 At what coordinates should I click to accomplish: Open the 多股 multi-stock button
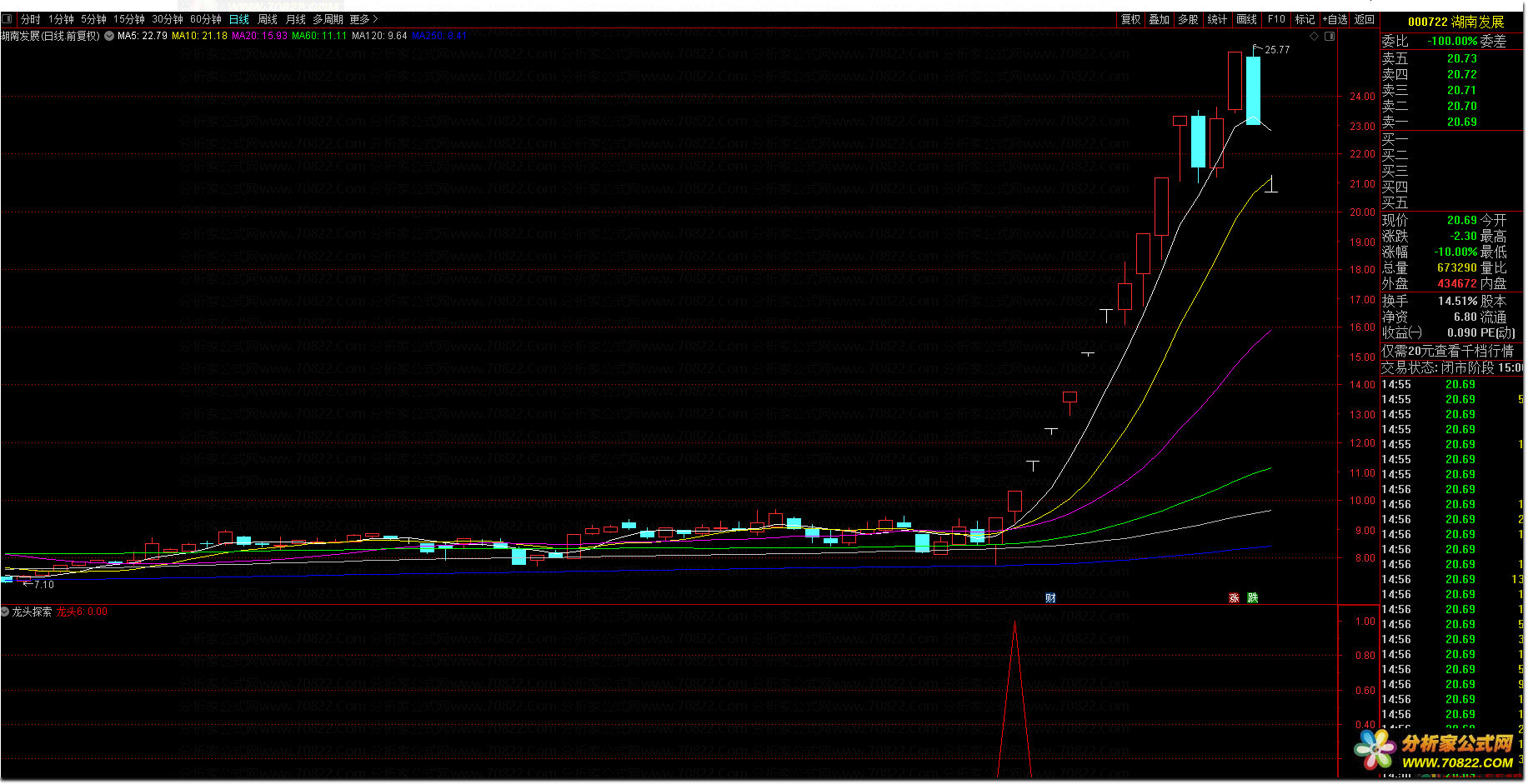pos(1188,19)
